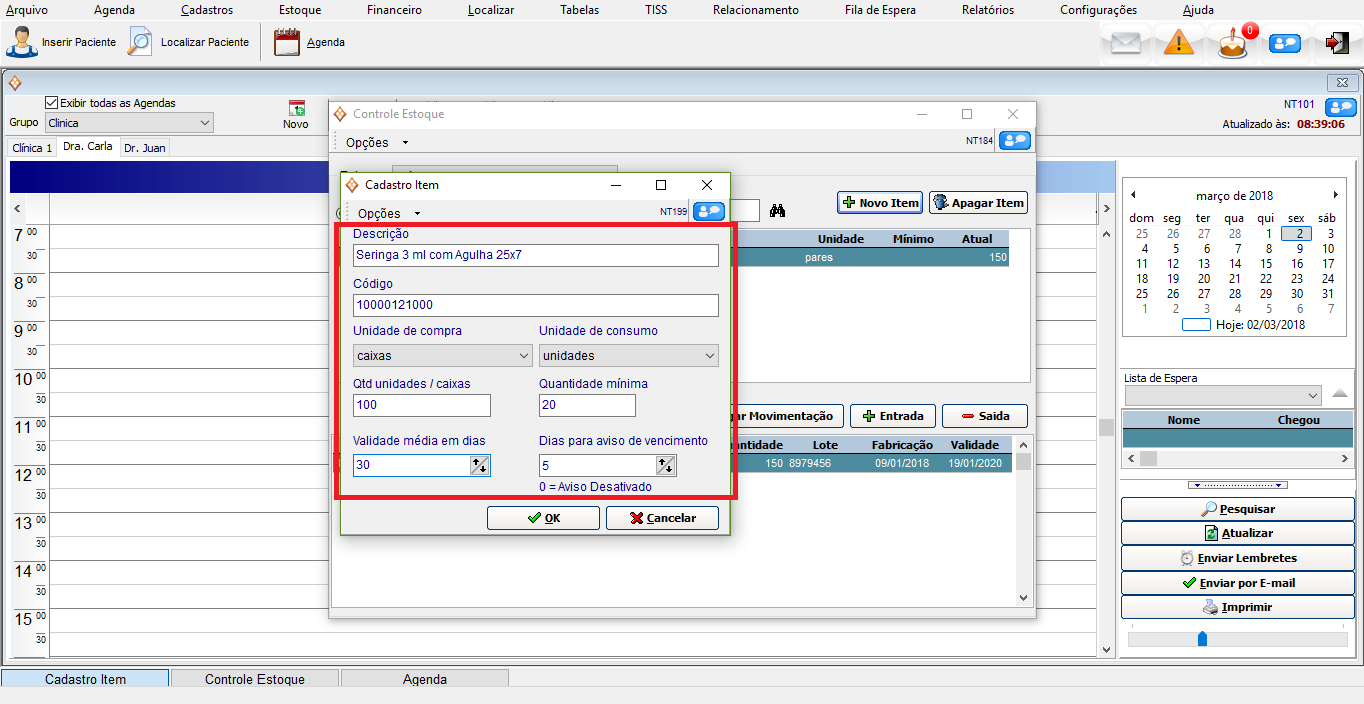
Task: Open the Lista de Espera dropdown
Action: point(1312,396)
